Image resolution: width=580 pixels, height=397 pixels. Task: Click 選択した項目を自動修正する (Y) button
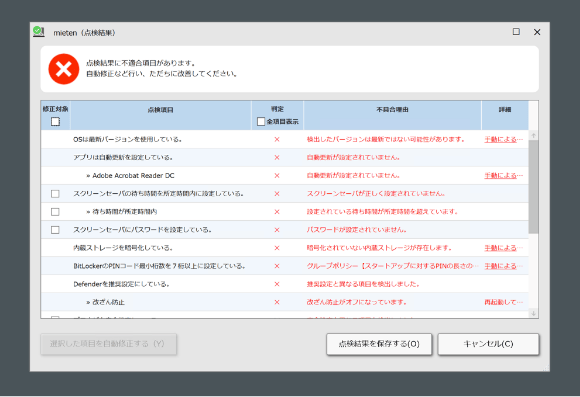pos(108,344)
